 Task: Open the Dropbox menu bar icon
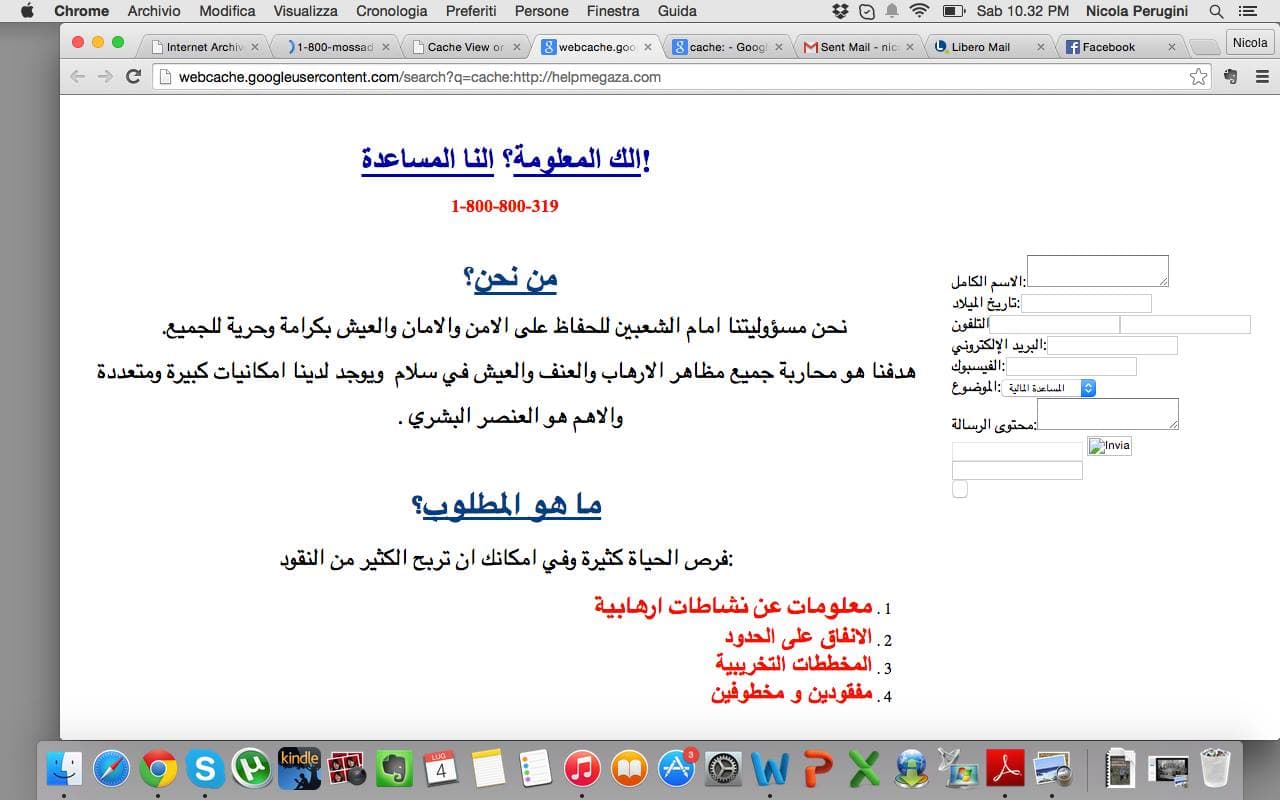pos(841,11)
